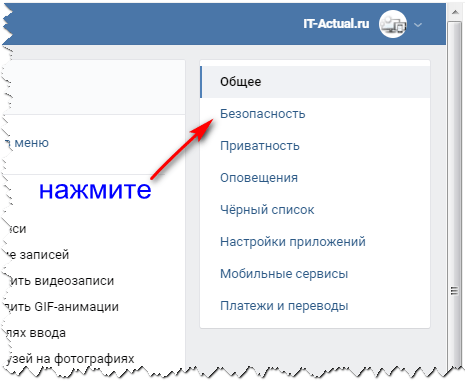Open the Безопасность settings section
The height and width of the screenshot is (381, 465).
pyautogui.click(x=262, y=114)
